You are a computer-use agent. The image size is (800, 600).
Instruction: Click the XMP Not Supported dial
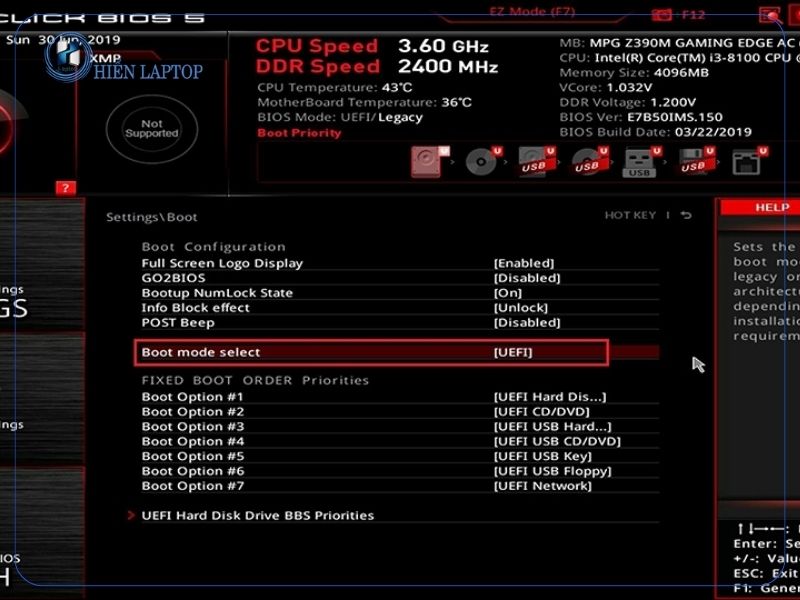pos(152,129)
